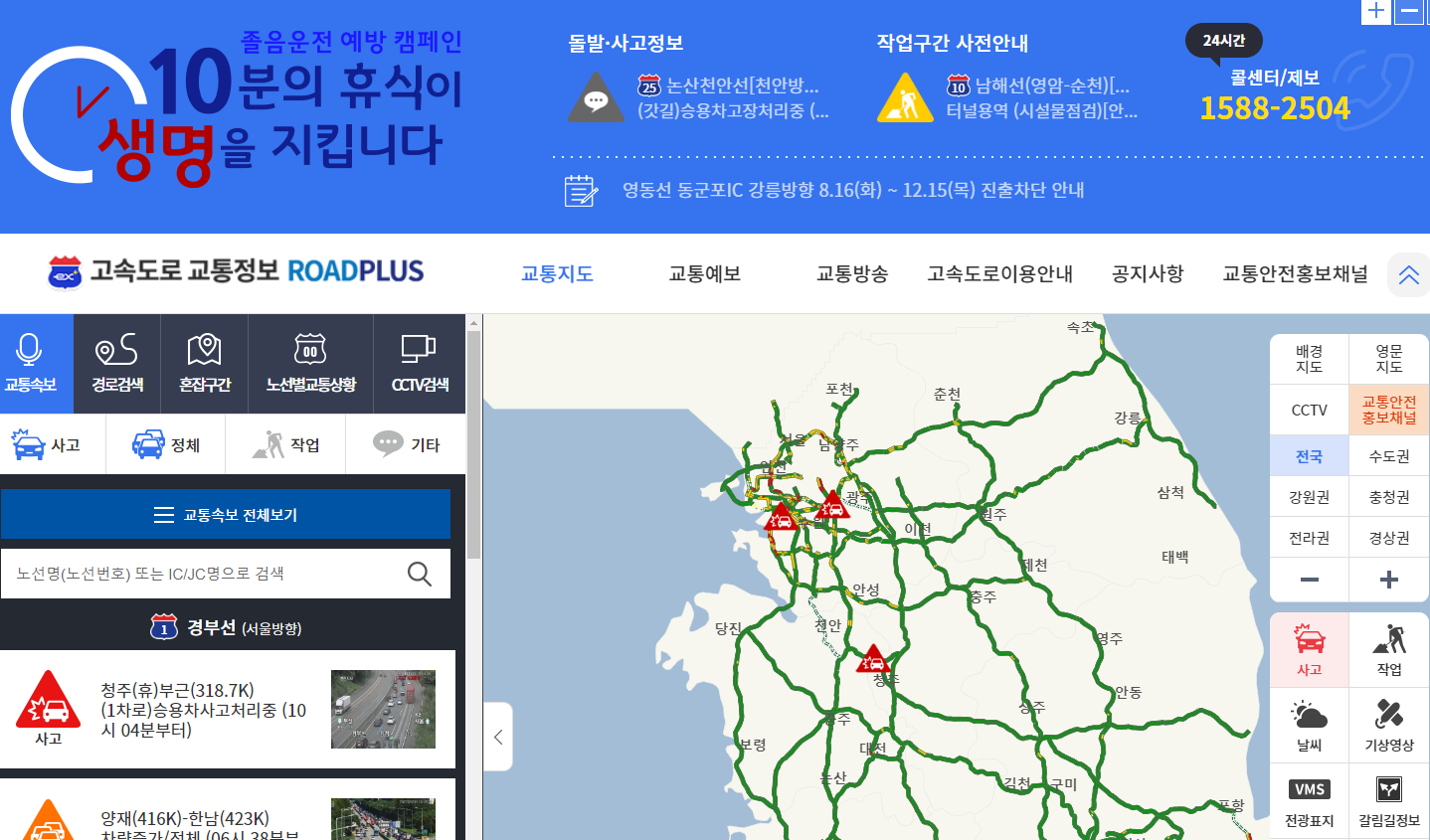
Task: Open the 남해선(영암-순천) roadwork notice link
Action: coord(1042,97)
